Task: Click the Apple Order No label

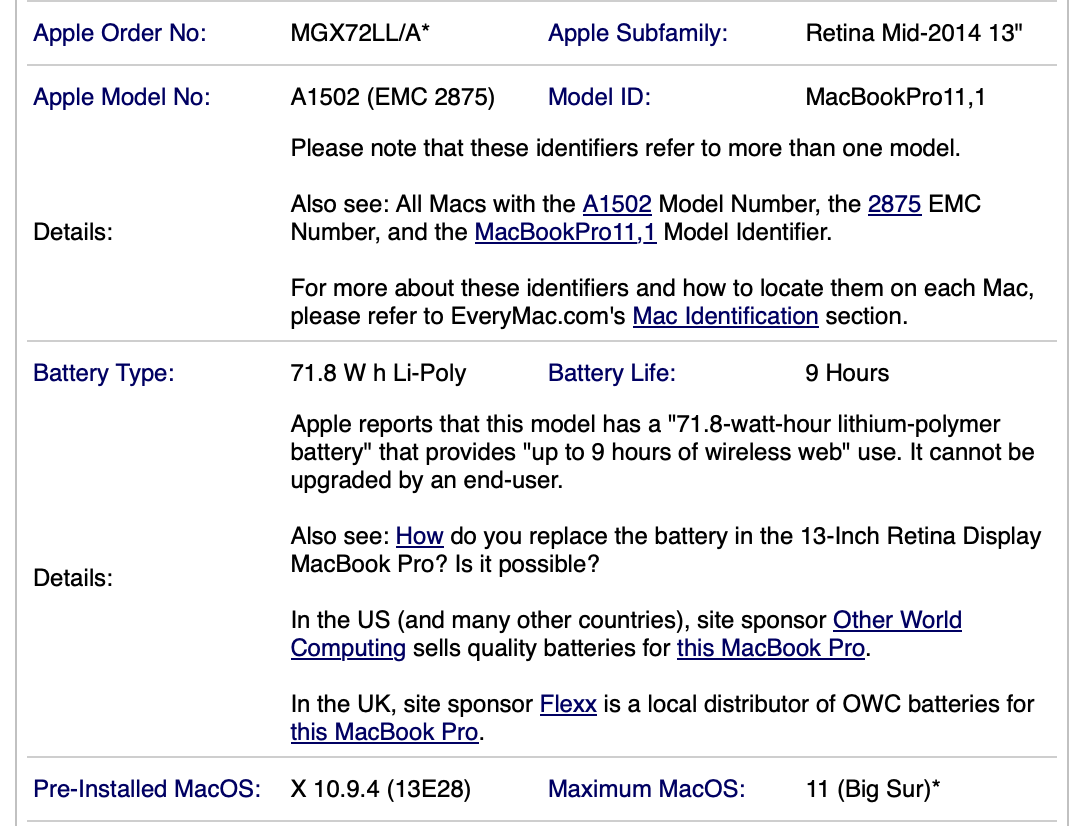Action: [x=120, y=33]
